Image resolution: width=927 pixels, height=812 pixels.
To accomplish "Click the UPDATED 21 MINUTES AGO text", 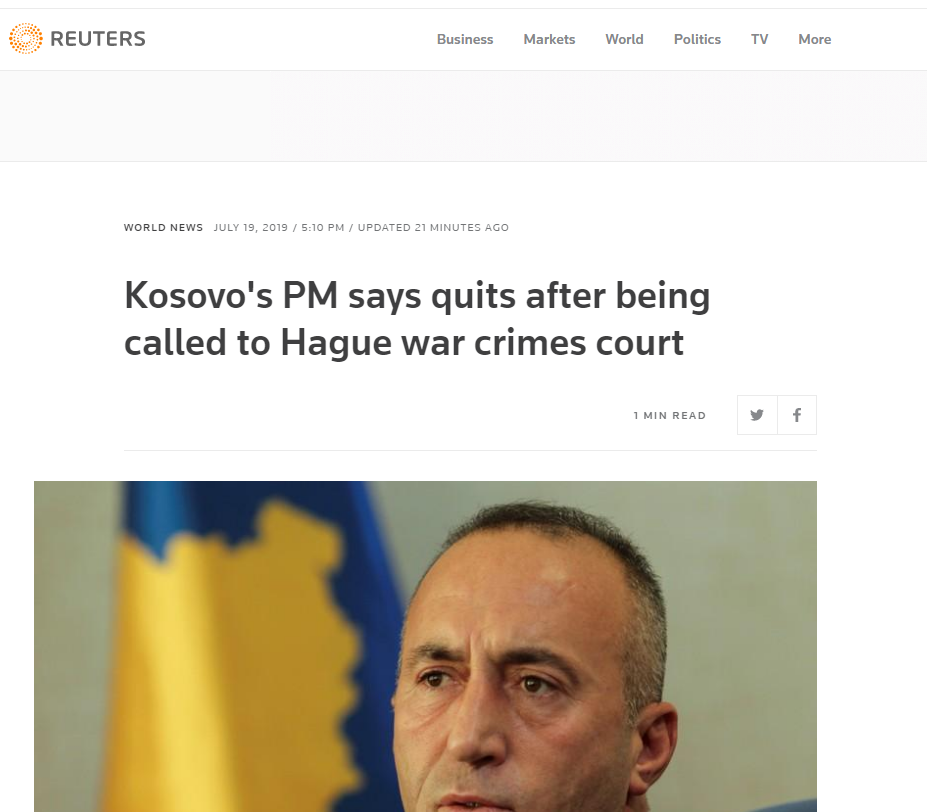I will [433, 228].
